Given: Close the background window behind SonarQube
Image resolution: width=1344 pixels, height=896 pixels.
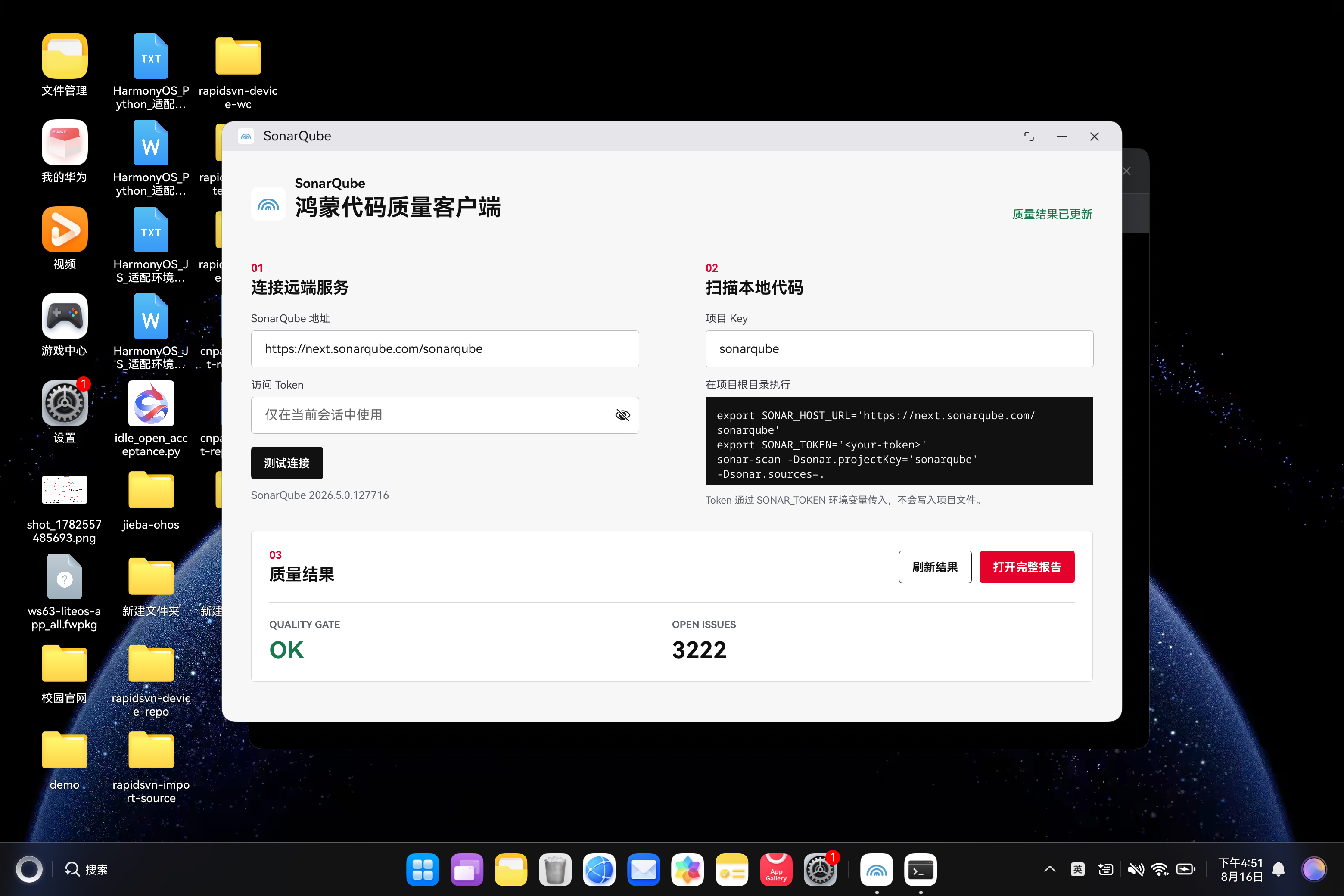Looking at the screenshot, I should pyautogui.click(x=1127, y=171).
